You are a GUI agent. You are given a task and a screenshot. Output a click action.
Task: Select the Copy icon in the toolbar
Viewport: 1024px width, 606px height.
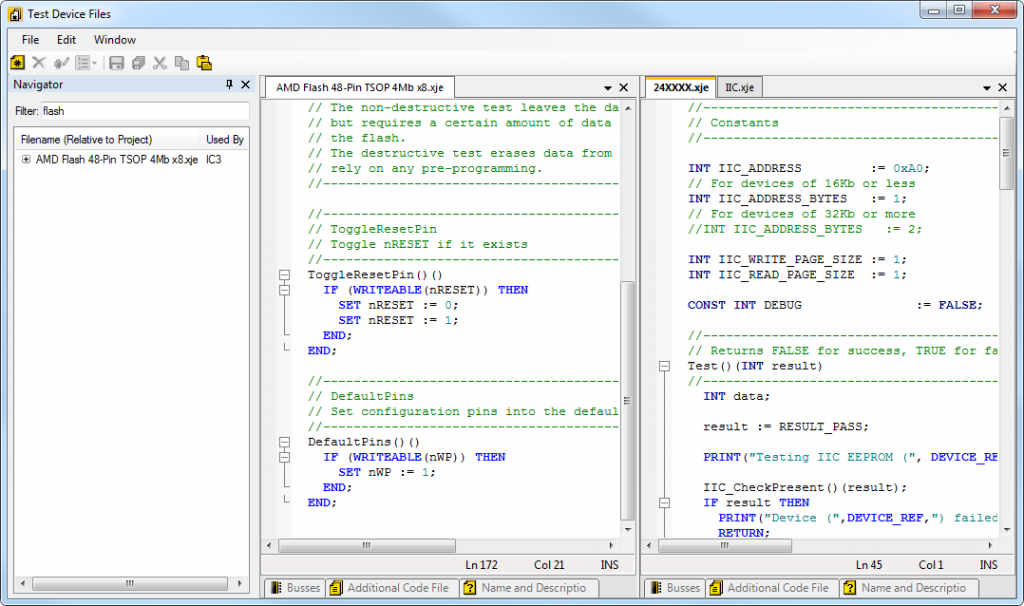point(180,62)
